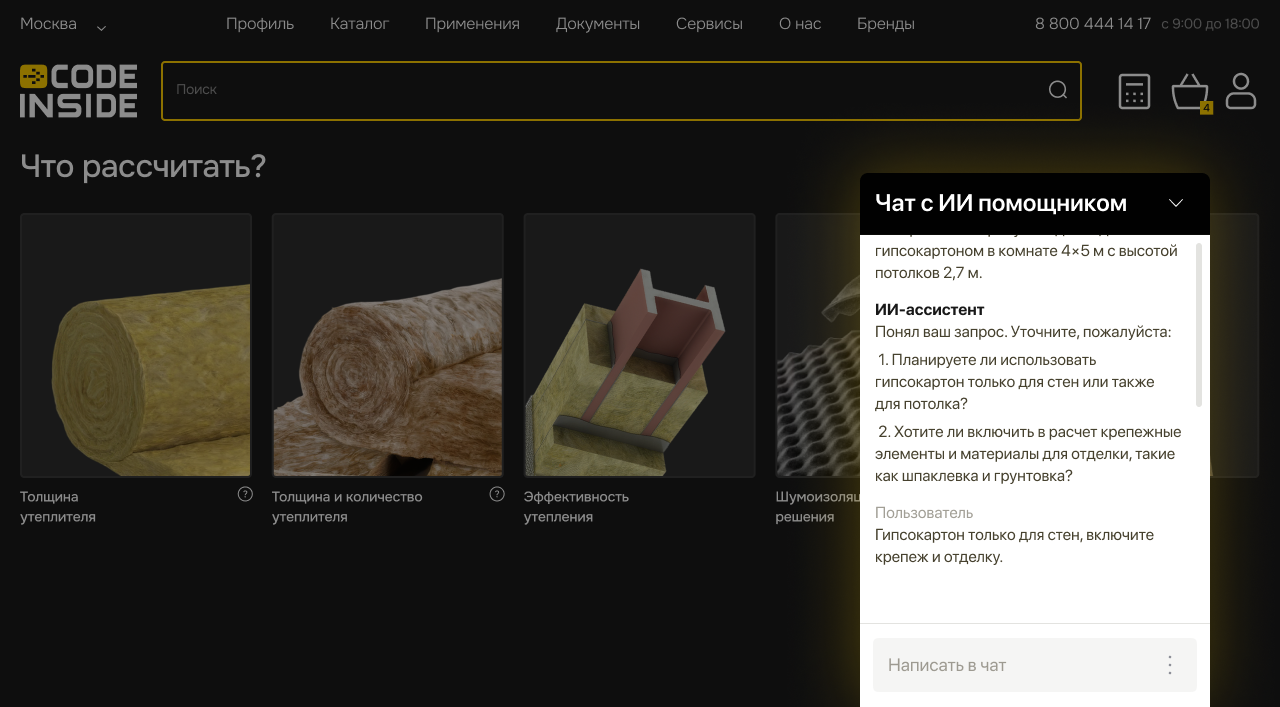
Task: Show help for Толщина утеплителя
Action: (x=245, y=494)
